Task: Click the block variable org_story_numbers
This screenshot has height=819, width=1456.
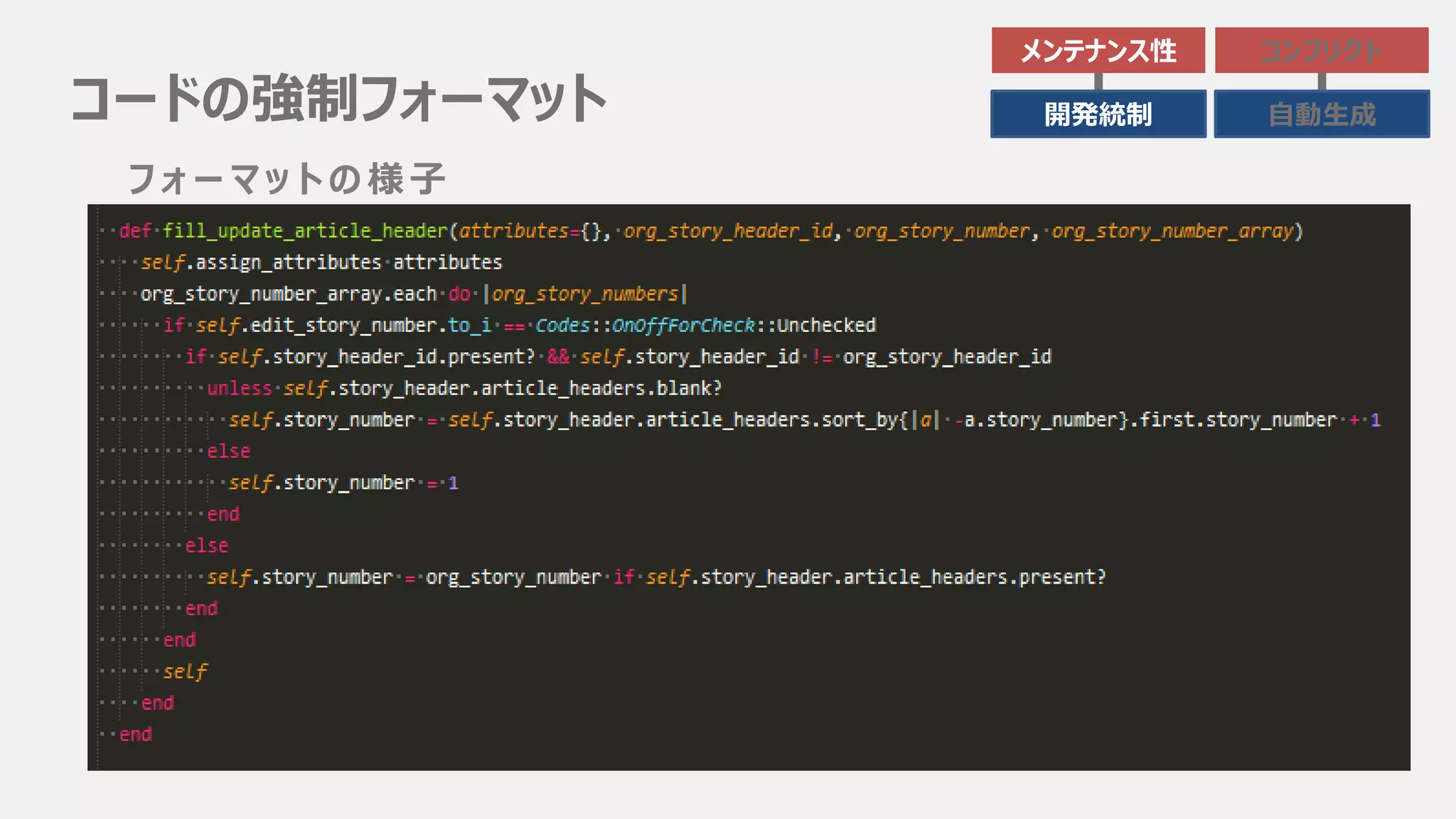Action: tap(585, 294)
